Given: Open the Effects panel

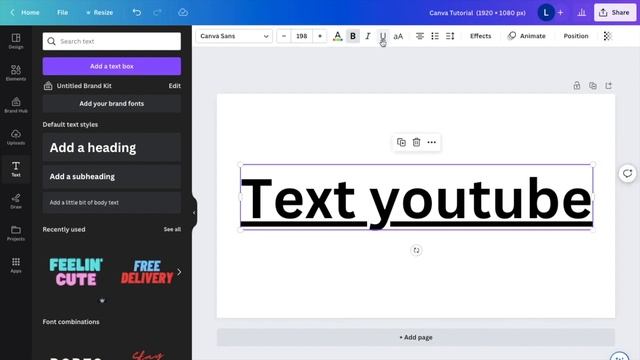Looking at the screenshot, I should point(480,36).
